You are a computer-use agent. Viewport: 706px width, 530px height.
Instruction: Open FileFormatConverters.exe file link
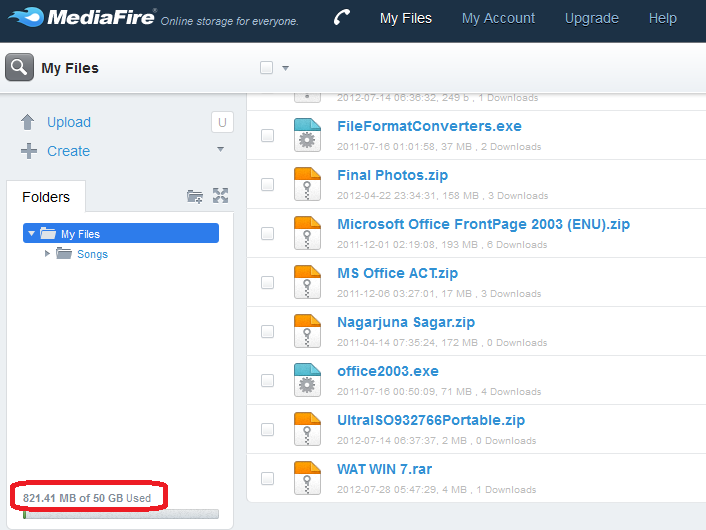(429, 126)
